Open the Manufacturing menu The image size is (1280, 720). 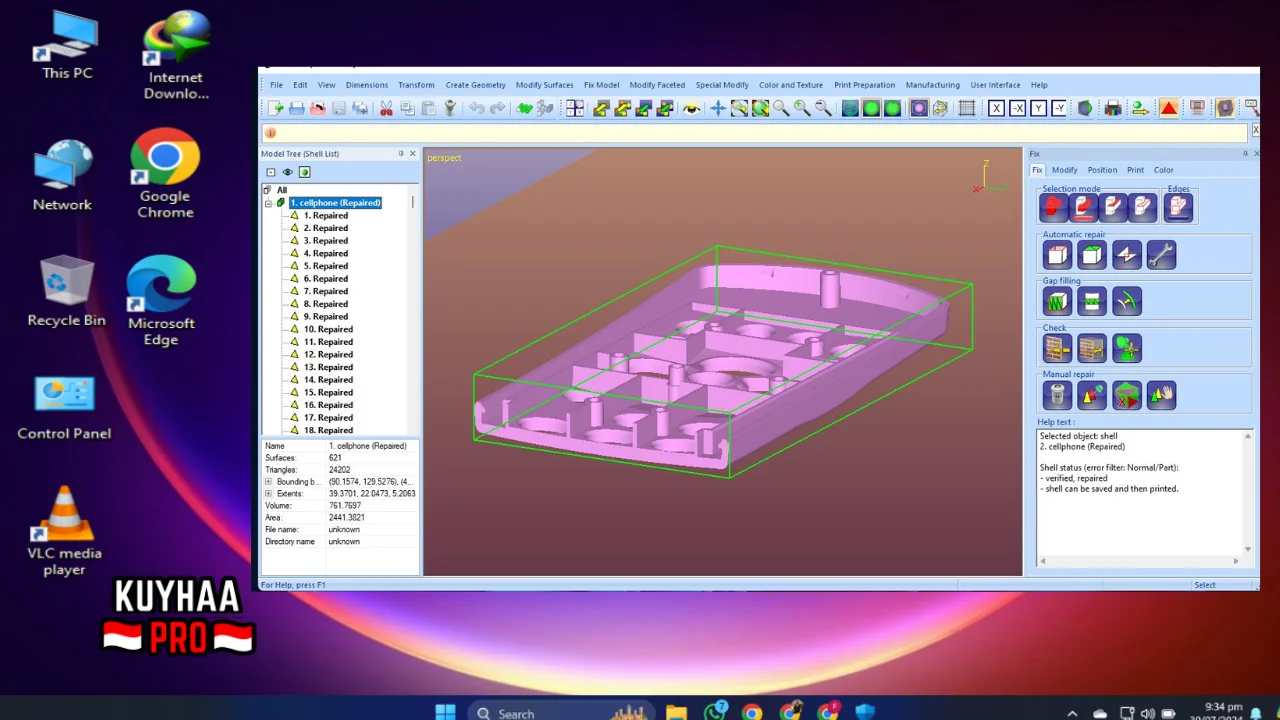pos(932,85)
